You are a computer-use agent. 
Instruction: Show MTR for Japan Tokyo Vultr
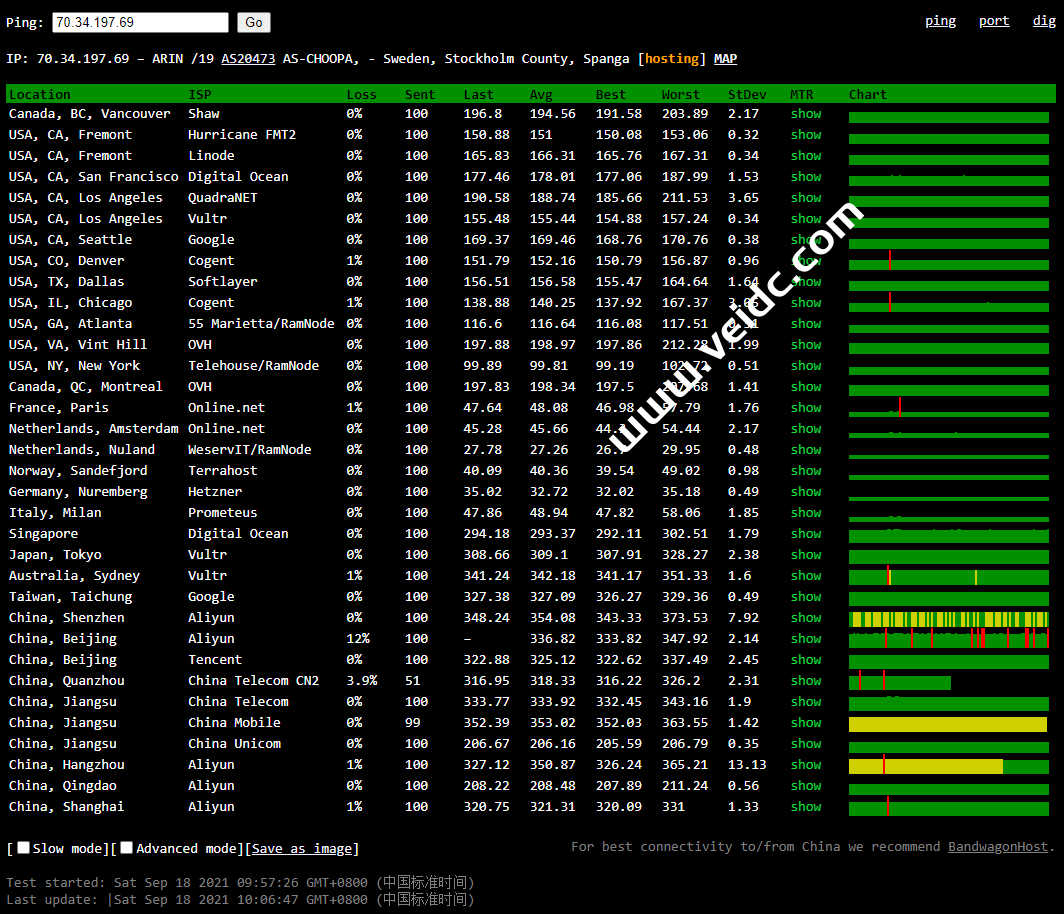(805, 555)
